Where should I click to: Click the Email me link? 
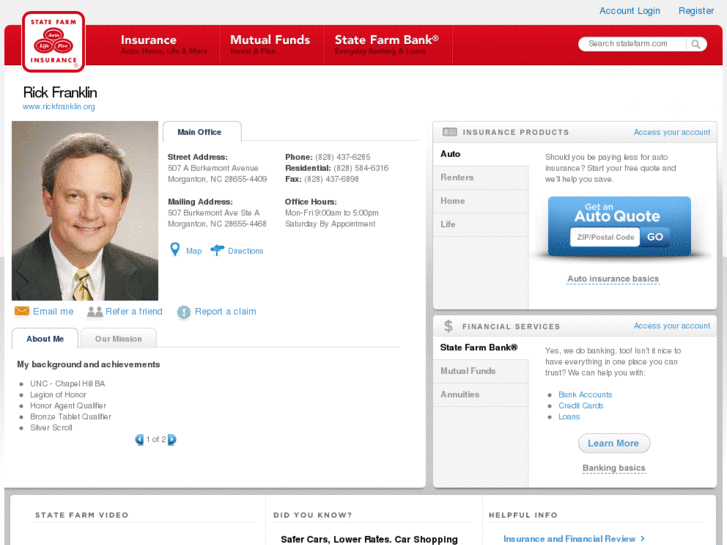click(53, 311)
